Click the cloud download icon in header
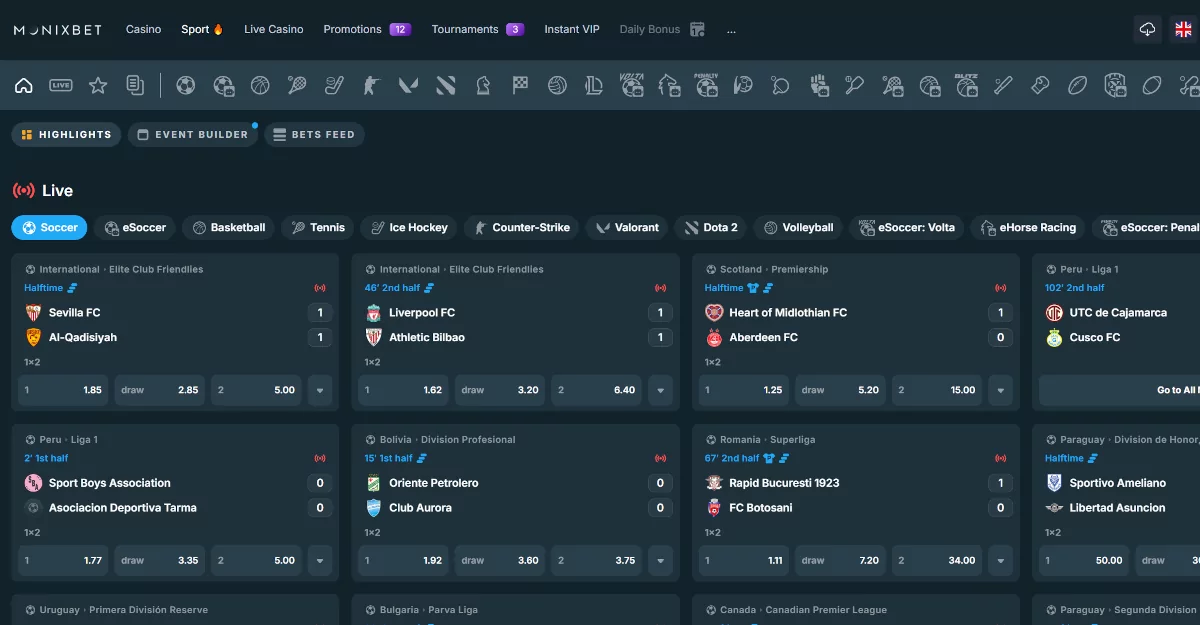Image resolution: width=1200 pixels, height=625 pixels. coord(1147,29)
